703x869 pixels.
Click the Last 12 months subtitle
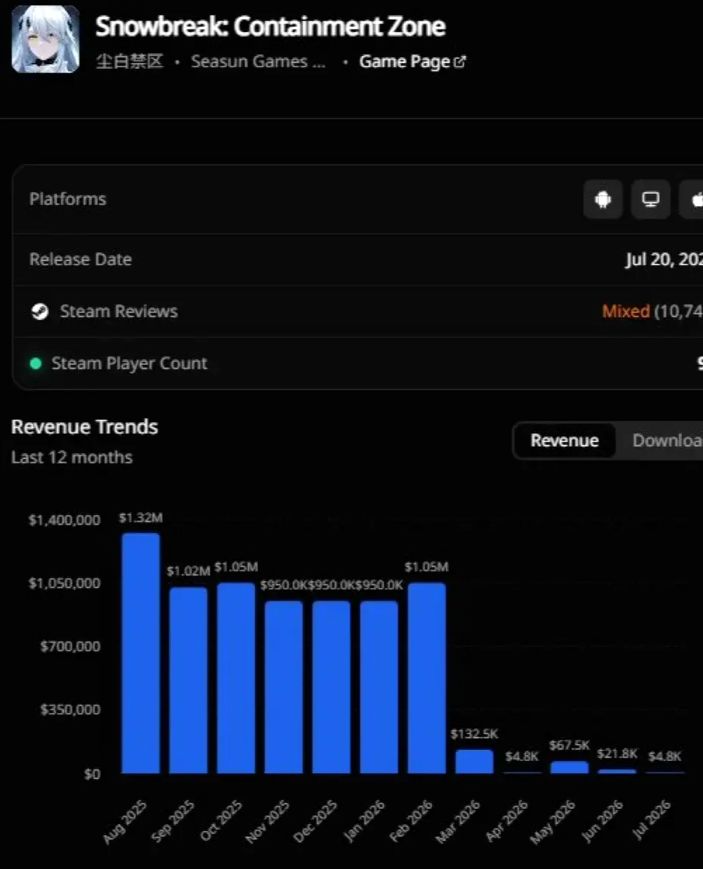click(72, 457)
